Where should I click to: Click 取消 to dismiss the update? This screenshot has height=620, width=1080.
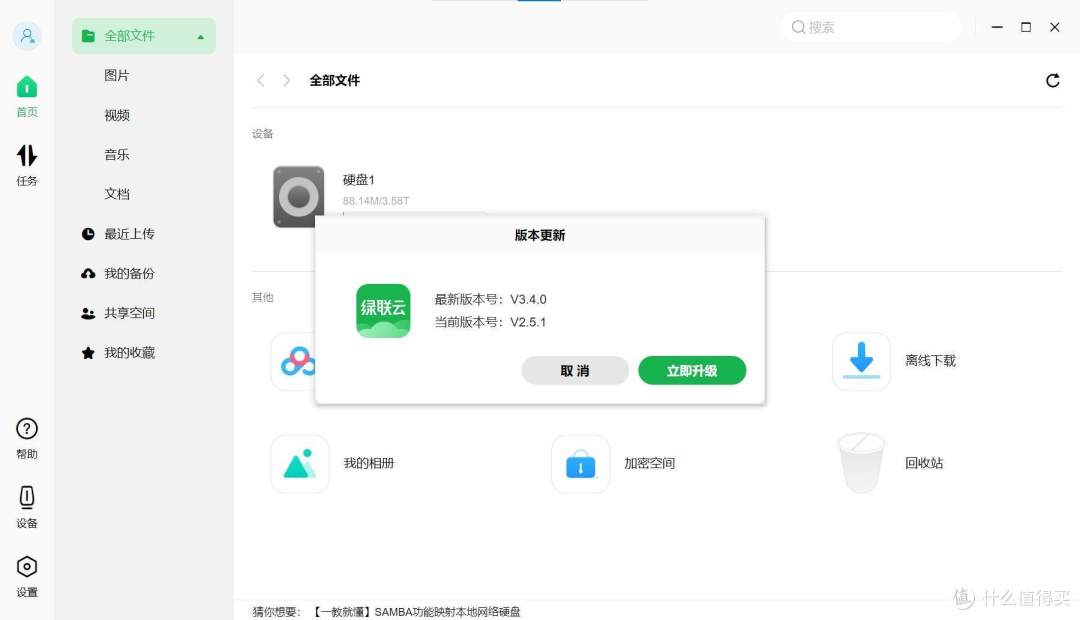click(x=575, y=371)
